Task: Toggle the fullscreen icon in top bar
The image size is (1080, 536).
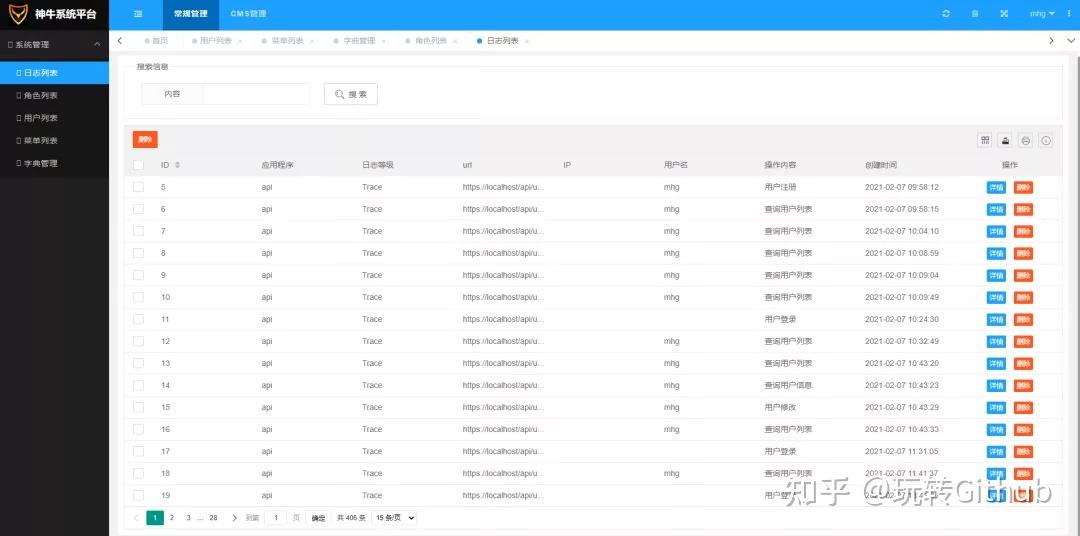Action: 1004,14
